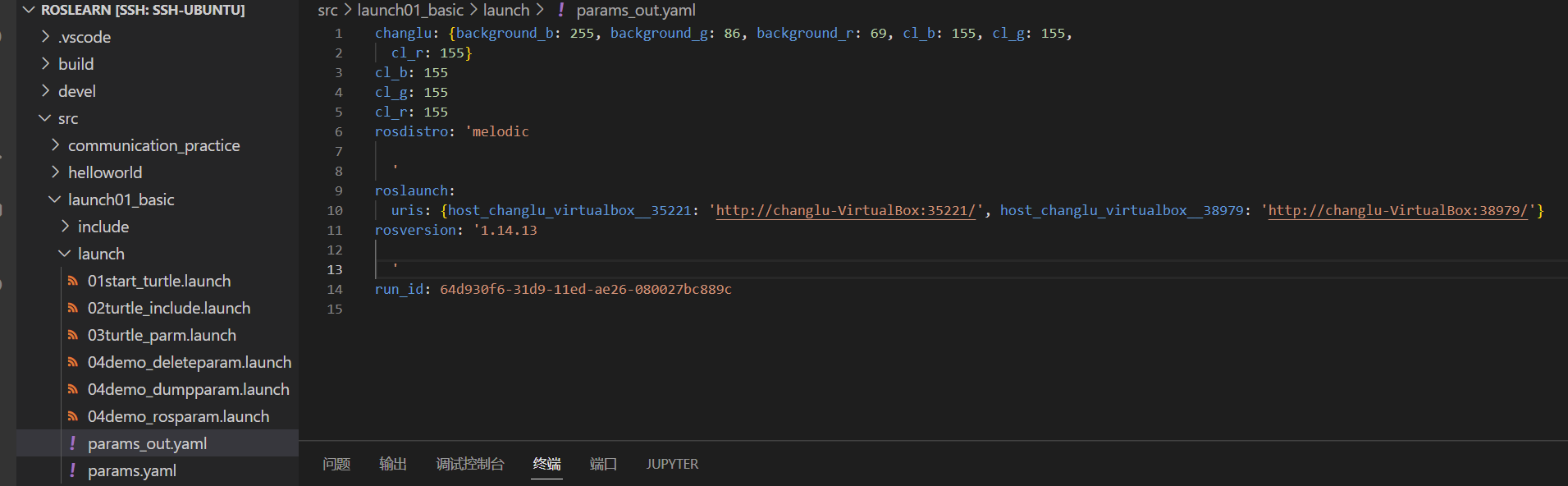This screenshot has width=1568, height=486.
Task: Click the YAML file icon in the breadcrumb
Action: 560,10
